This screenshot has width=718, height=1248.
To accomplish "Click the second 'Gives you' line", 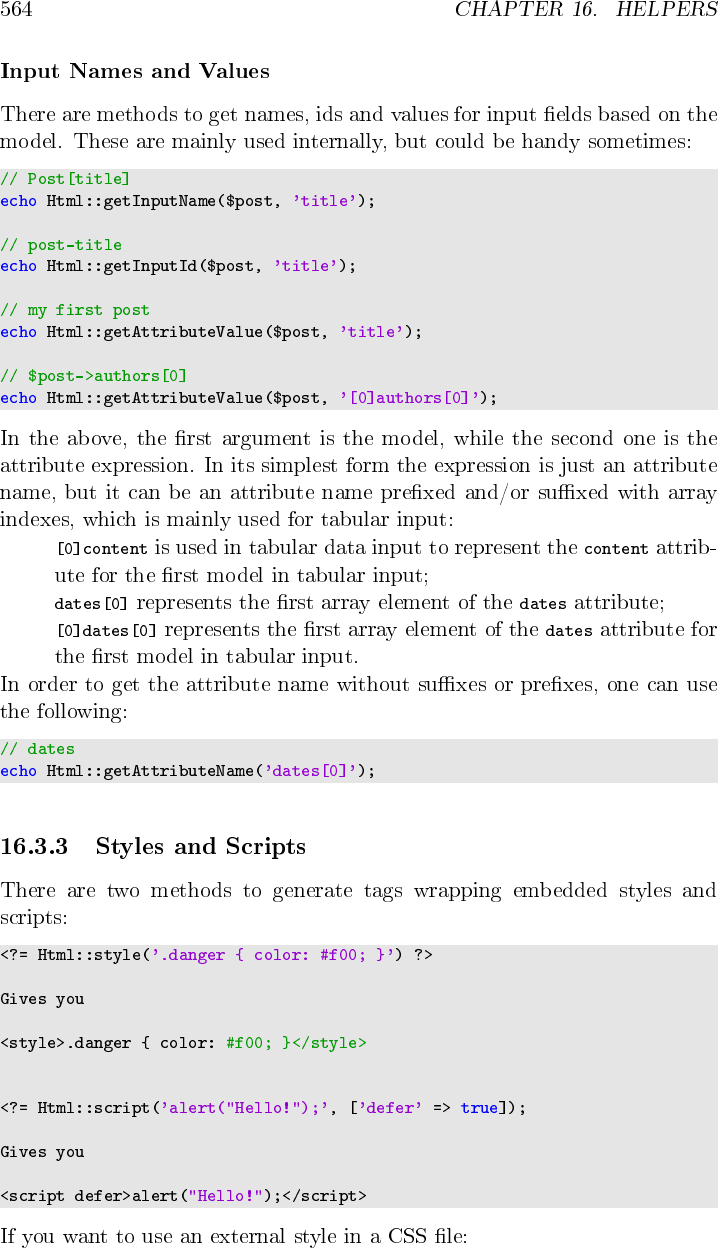I will [x=42, y=1152].
